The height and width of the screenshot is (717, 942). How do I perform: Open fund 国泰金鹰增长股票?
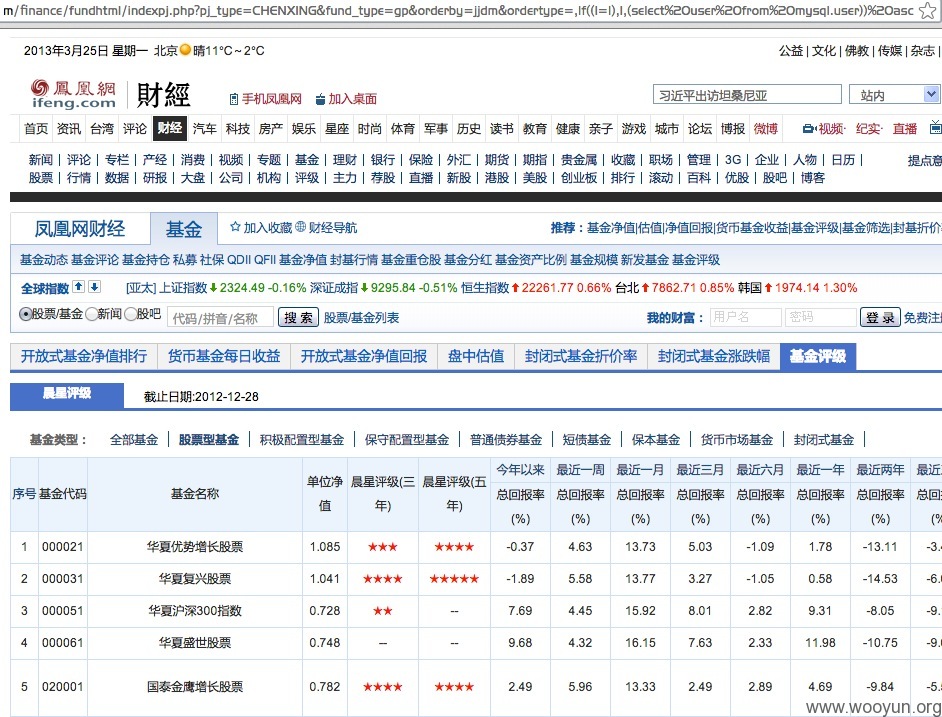195,686
